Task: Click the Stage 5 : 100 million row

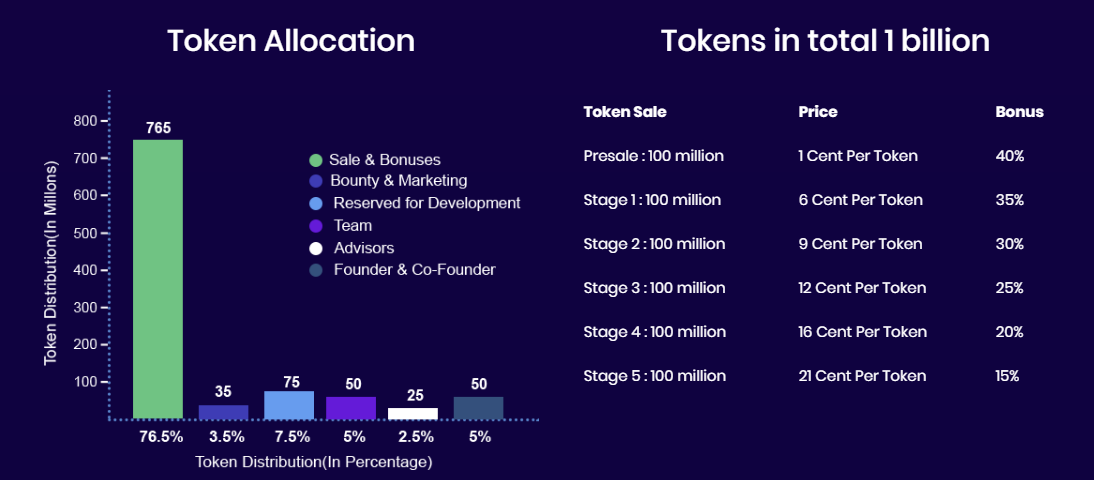Action: pos(654,376)
